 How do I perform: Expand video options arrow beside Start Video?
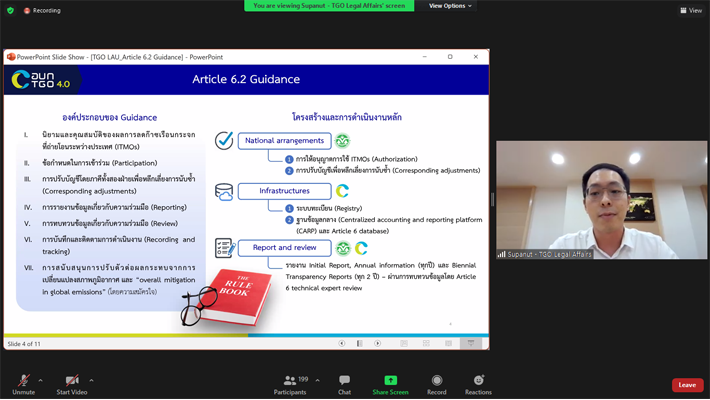(91, 380)
